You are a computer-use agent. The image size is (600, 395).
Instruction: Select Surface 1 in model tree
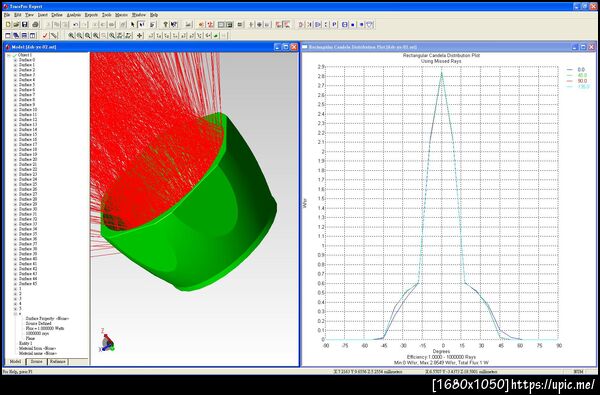coord(27,65)
